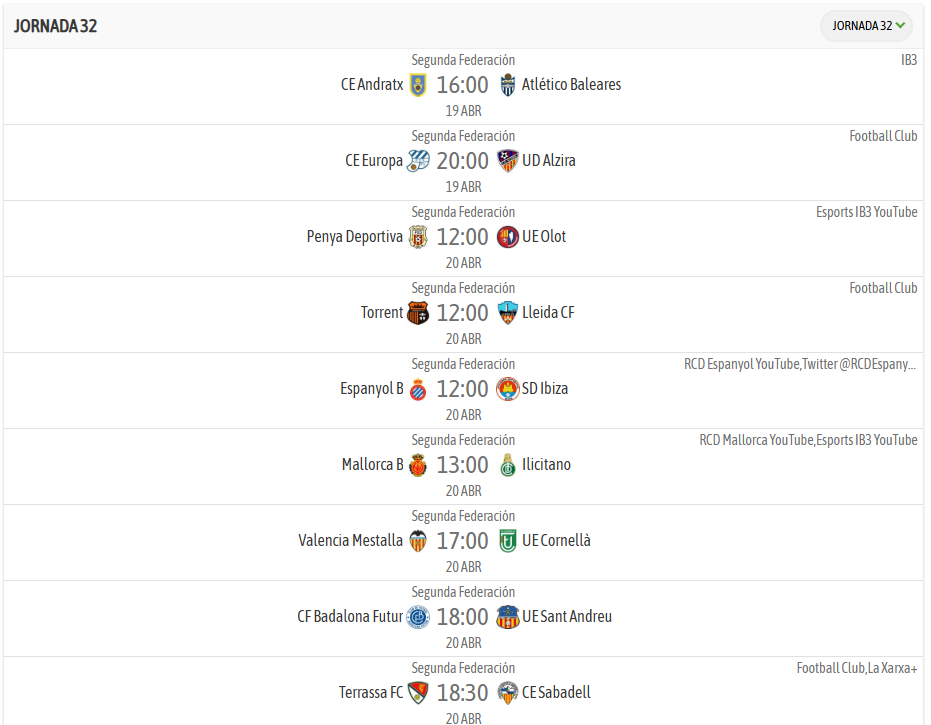The width and height of the screenshot is (931, 725).
Task: Open the Terrassa FC team page
Action: coord(370,693)
